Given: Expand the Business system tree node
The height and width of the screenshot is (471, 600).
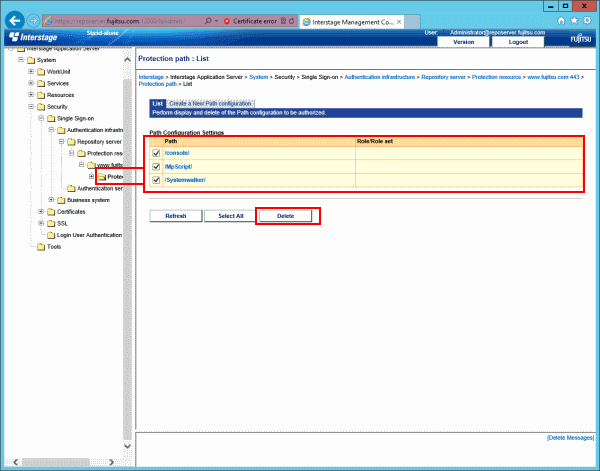Looking at the screenshot, I should tap(51, 200).
